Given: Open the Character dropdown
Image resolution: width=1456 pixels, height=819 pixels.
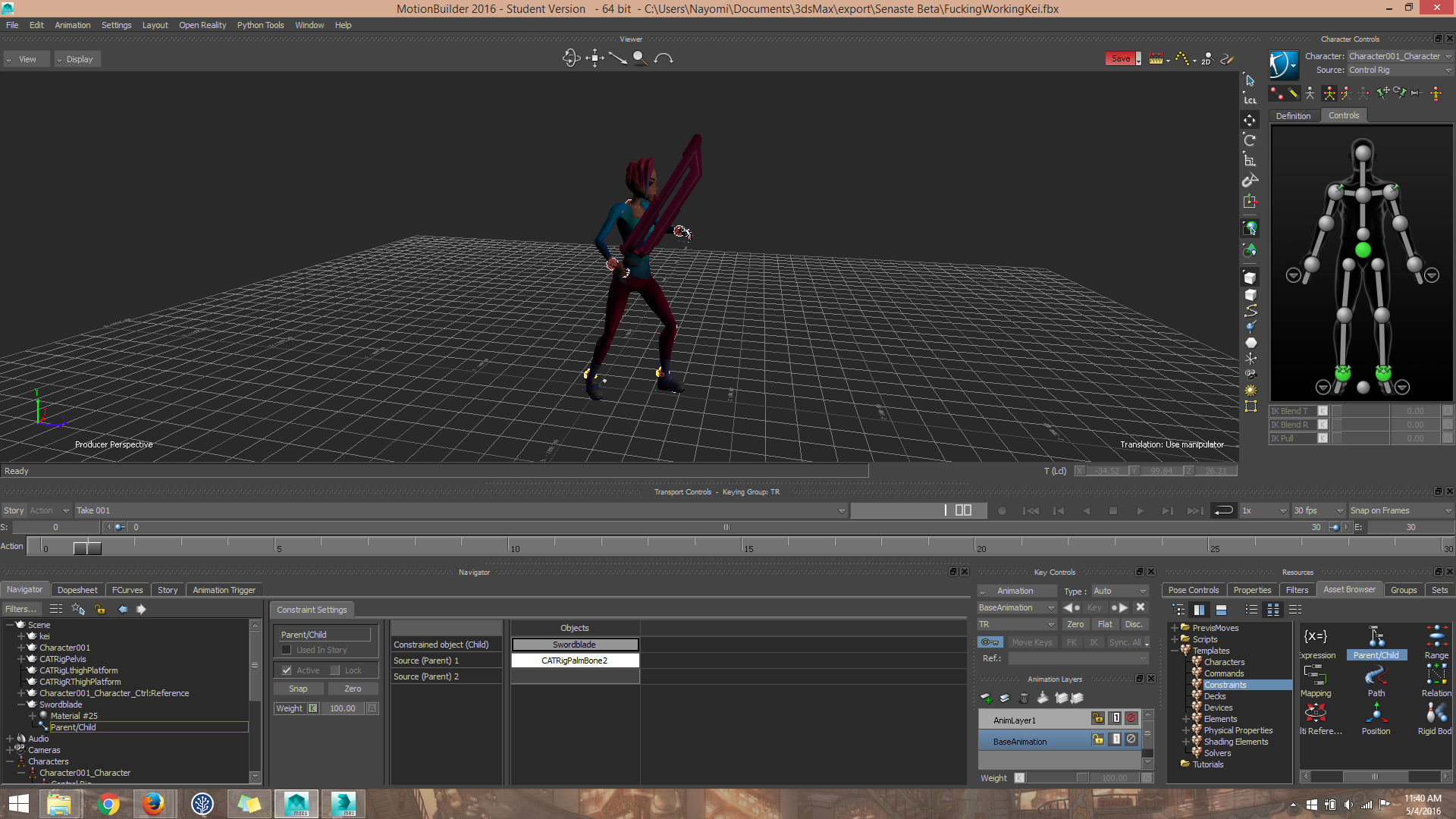Looking at the screenshot, I should (x=1400, y=56).
